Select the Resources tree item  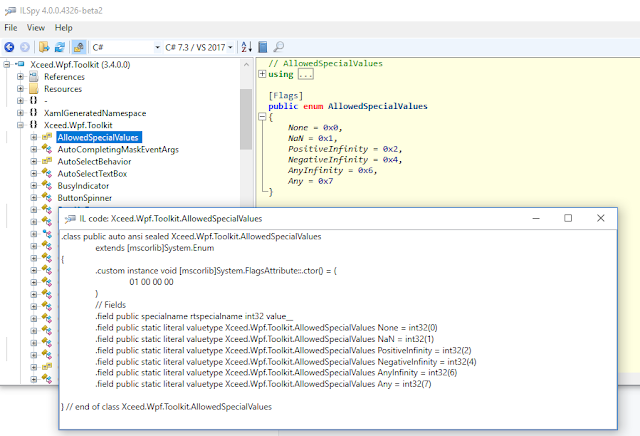[63, 89]
